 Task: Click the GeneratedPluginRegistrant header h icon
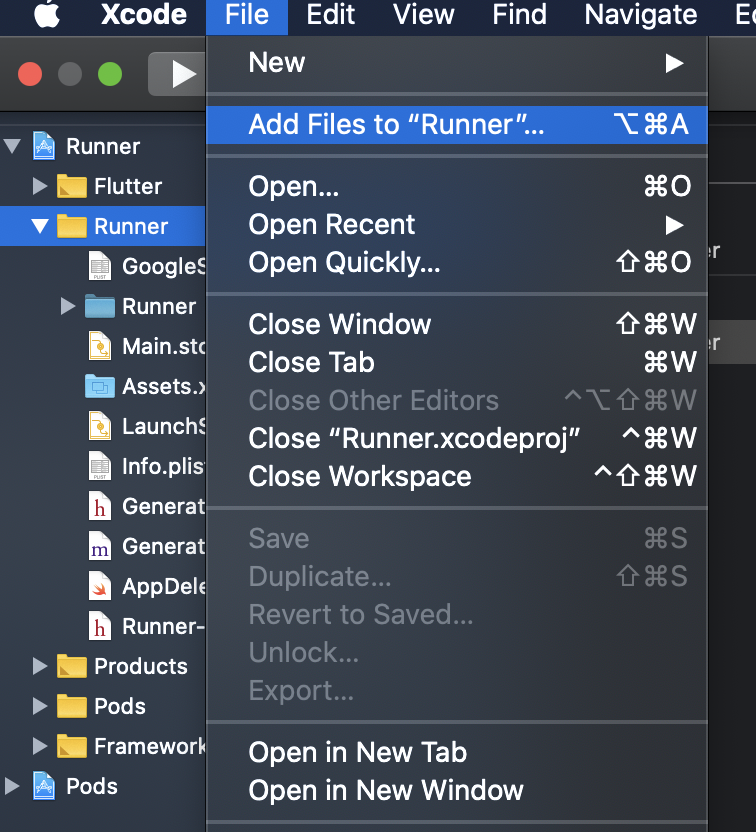(x=100, y=506)
